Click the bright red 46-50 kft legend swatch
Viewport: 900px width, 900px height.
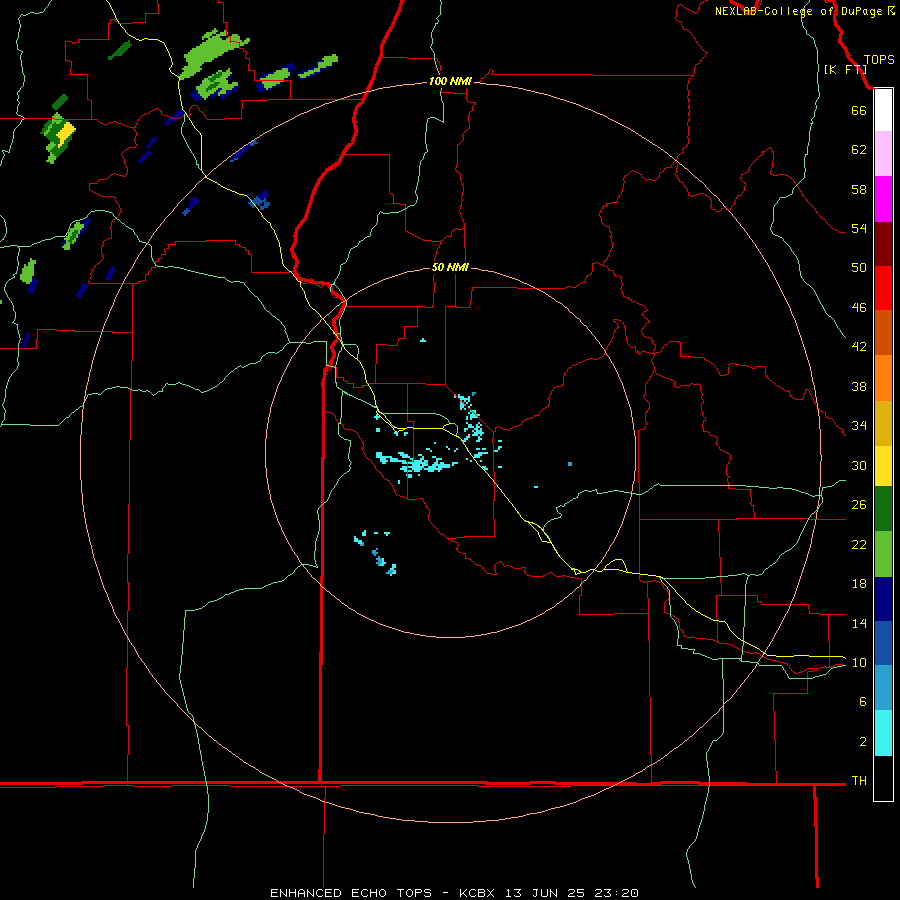(x=883, y=288)
